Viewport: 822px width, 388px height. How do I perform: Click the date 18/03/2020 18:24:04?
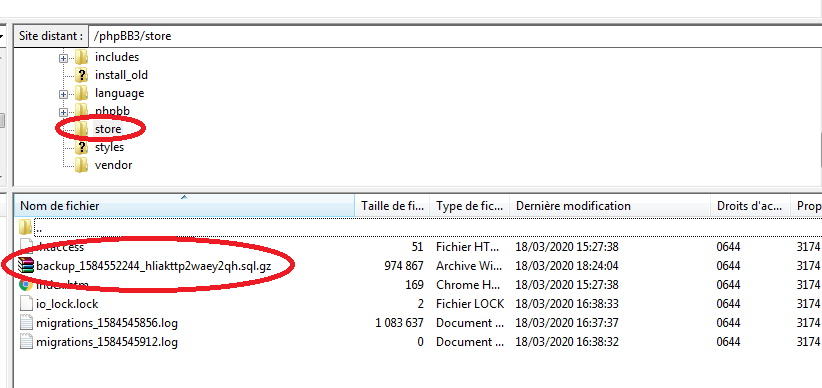(567, 266)
